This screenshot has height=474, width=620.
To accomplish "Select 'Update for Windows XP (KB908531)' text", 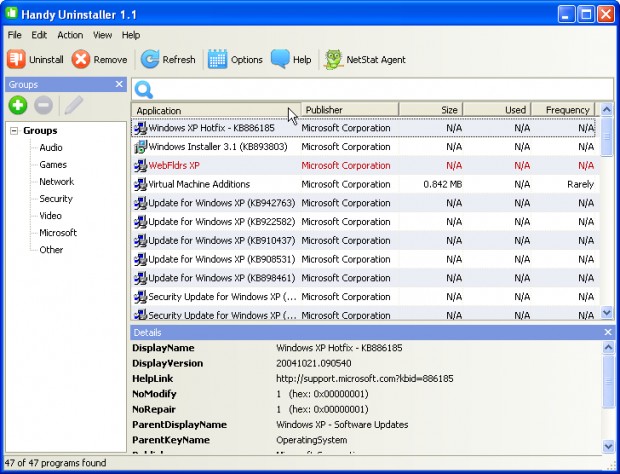I will 222,259.
